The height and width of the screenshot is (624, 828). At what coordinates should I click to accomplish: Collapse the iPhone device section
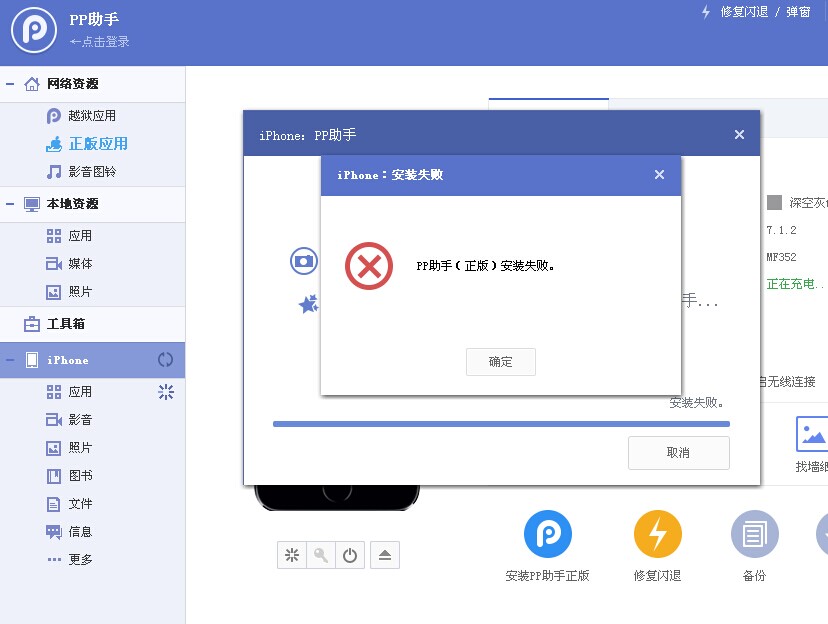(x=10, y=360)
